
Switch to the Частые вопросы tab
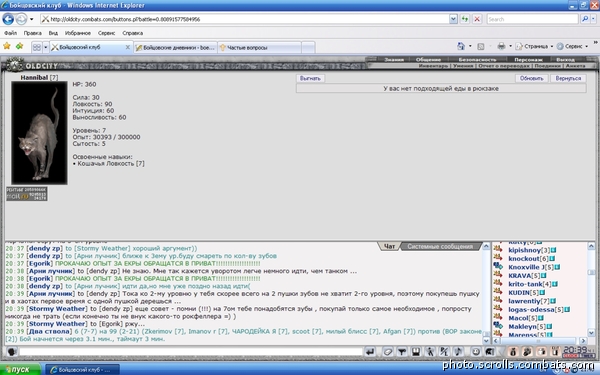click(259, 47)
